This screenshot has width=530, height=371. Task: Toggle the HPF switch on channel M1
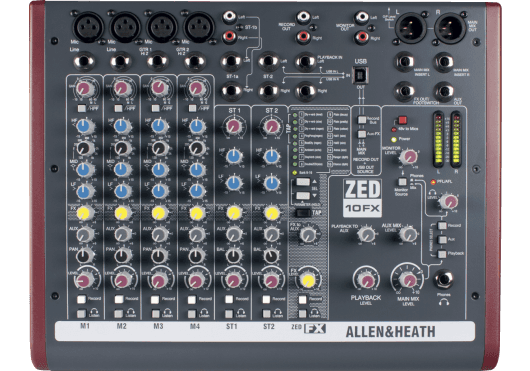pyautogui.click(x=81, y=108)
